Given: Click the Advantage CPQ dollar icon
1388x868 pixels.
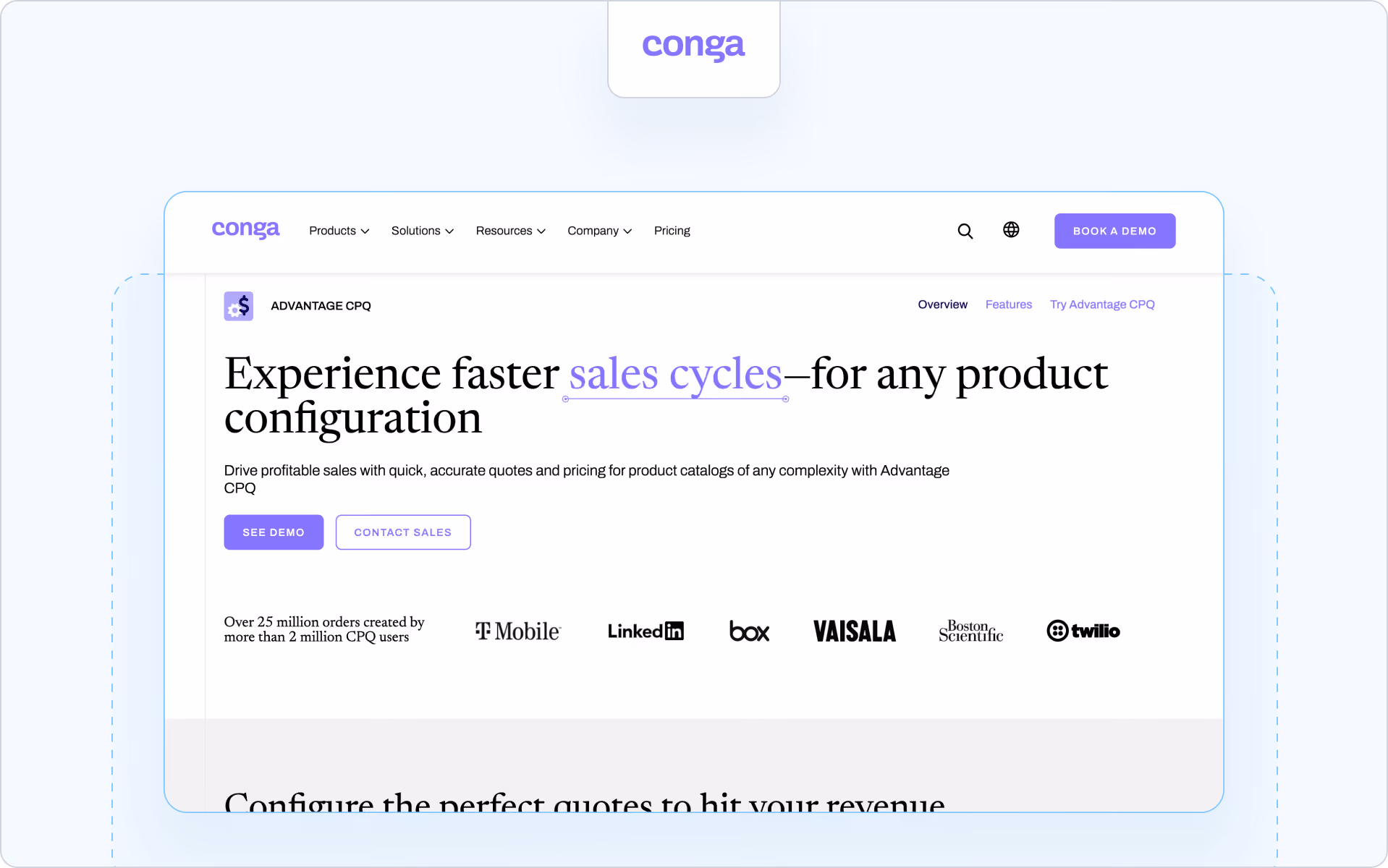Looking at the screenshot, I should click(238, 306).
